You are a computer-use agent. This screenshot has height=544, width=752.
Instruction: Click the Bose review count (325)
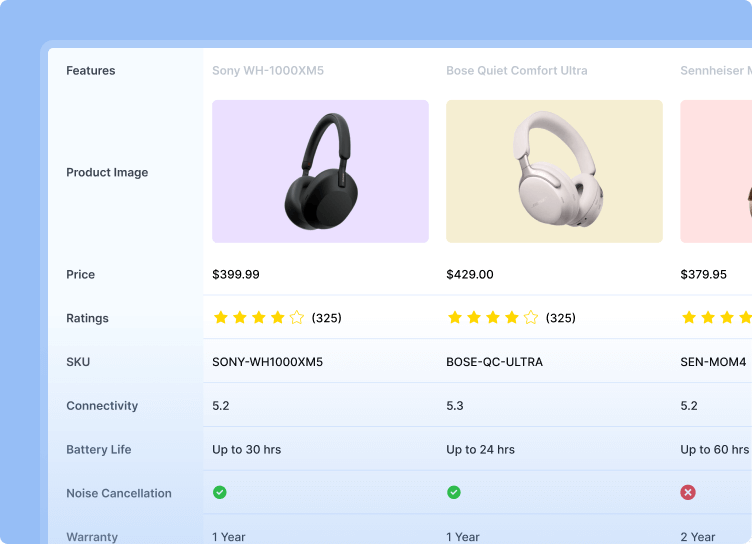coord(560,318)
